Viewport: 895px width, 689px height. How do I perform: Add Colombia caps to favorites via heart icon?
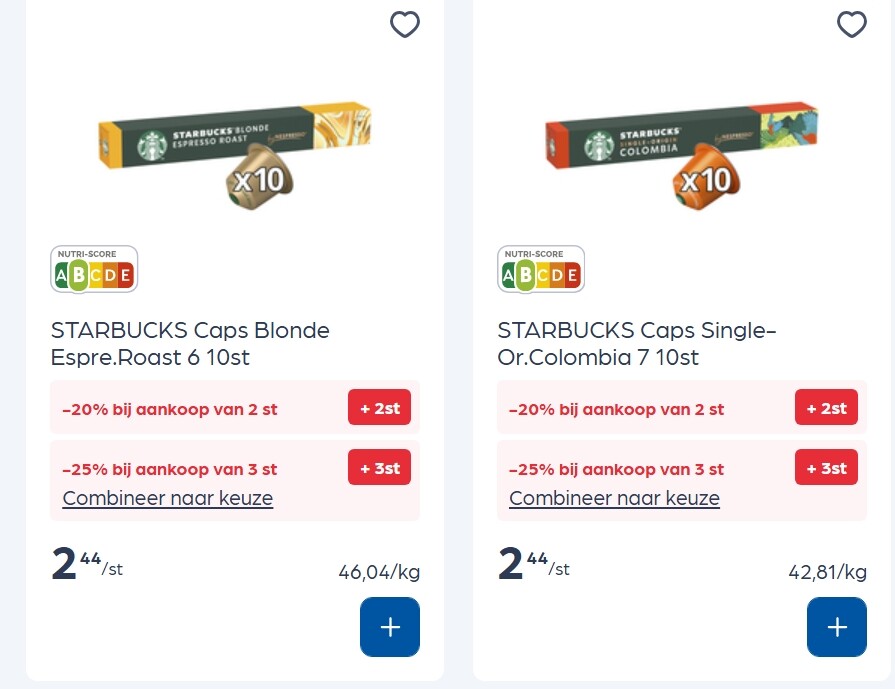coord(852,25)
